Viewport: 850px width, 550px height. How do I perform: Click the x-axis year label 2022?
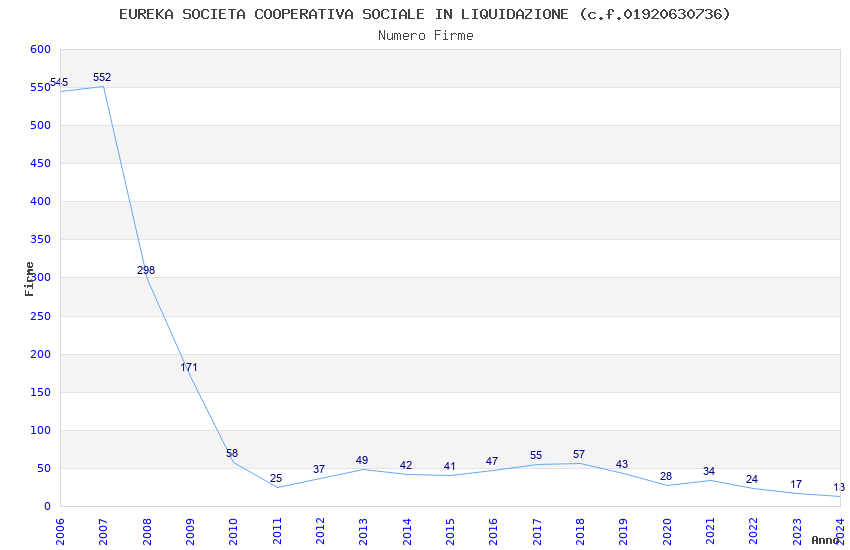(754, 531)
